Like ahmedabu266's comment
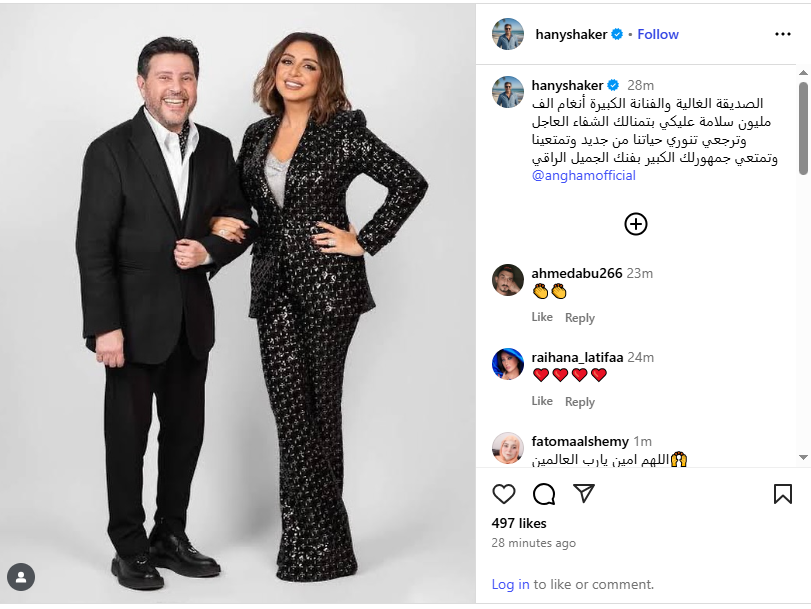811x609 pixels. pyautogui.click(x=542, y=317)
